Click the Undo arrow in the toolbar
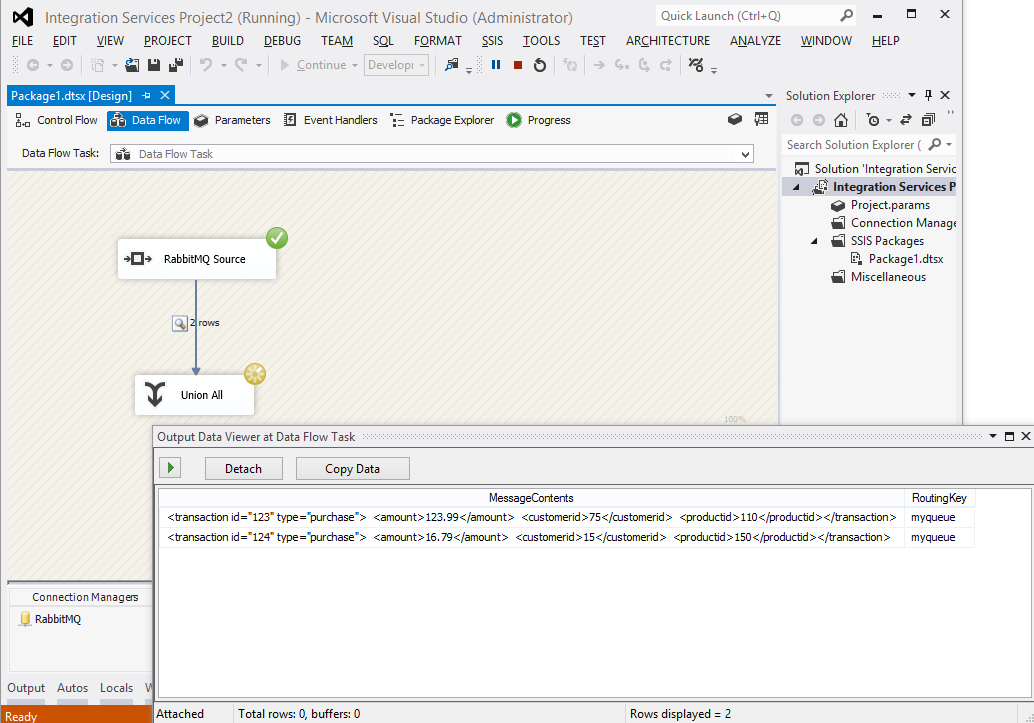Screen dimensions: 1034x723 point(206,65)
